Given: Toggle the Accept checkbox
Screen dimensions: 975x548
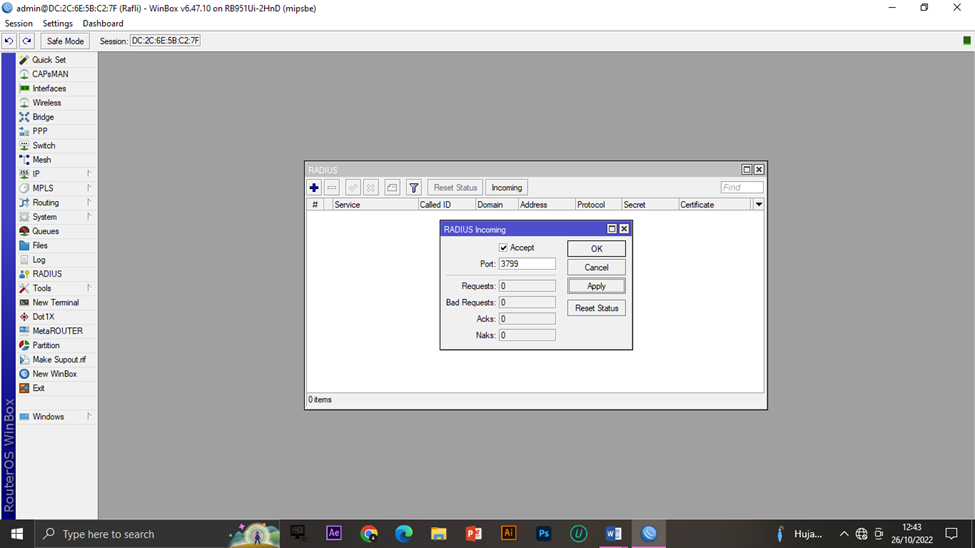Looking at the screenshot, I should pos(504,248).
